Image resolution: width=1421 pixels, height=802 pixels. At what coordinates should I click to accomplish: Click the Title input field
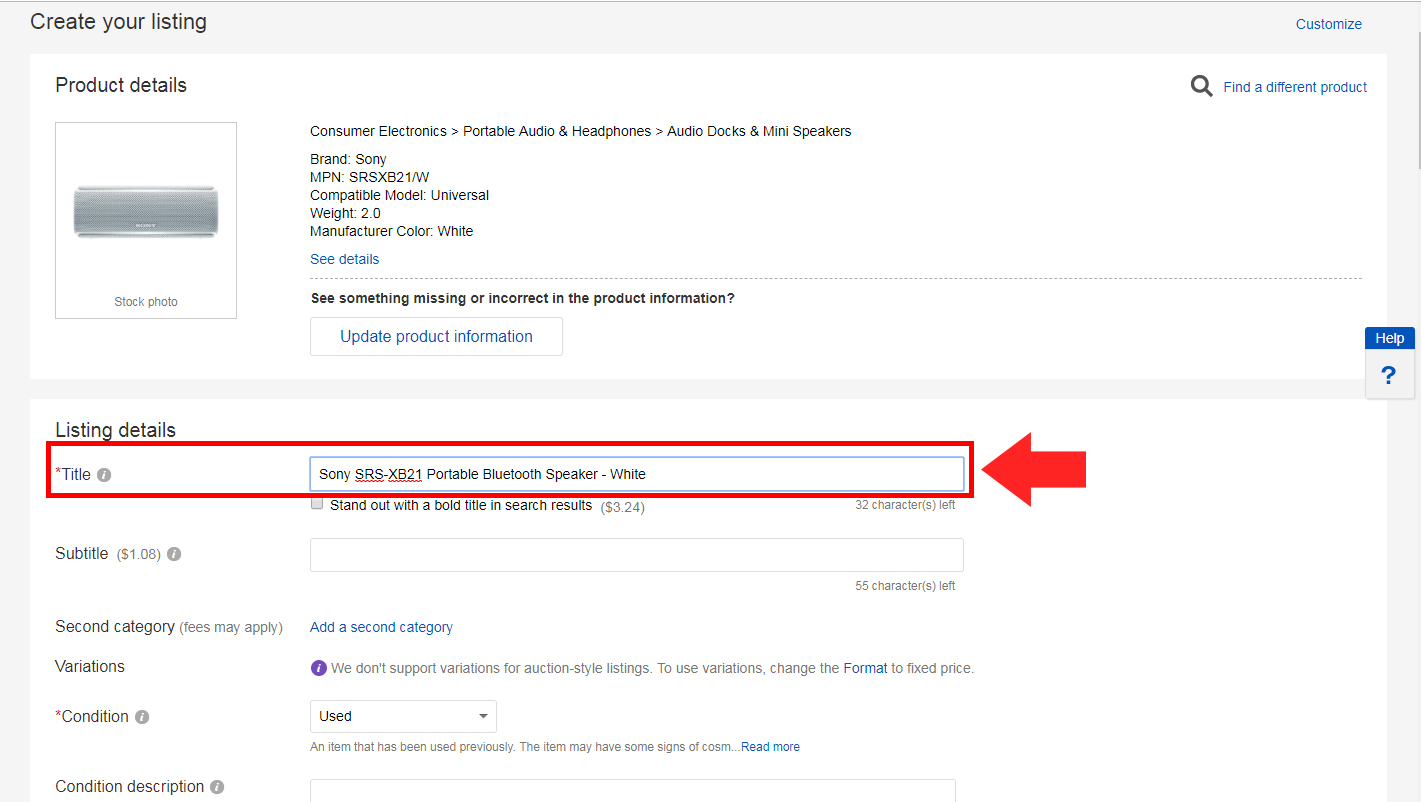[636, 474]
